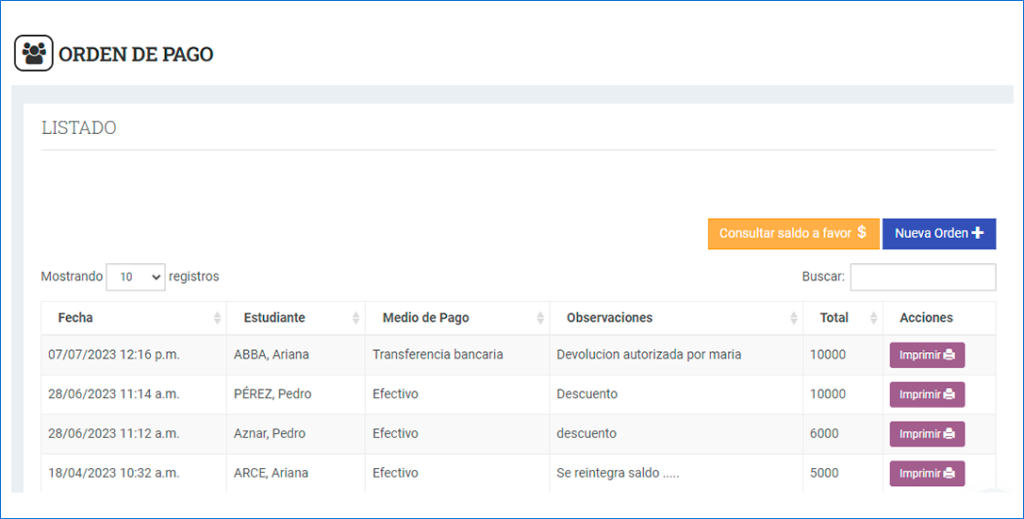Click the sort arrows in Total column
This screenshot has width=1024, height=519.
tap(873, 318)
